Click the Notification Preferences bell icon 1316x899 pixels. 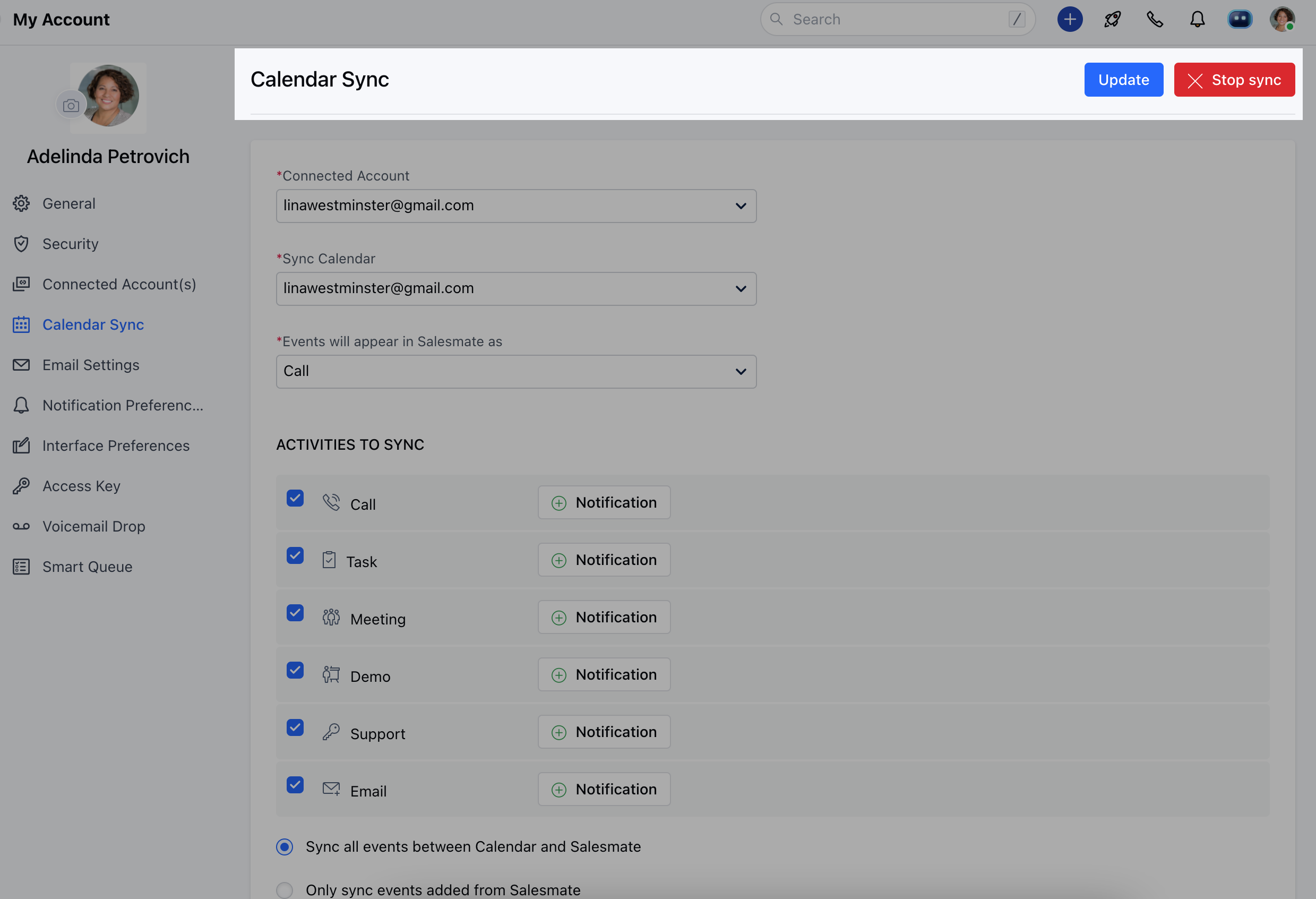(22, 405)
